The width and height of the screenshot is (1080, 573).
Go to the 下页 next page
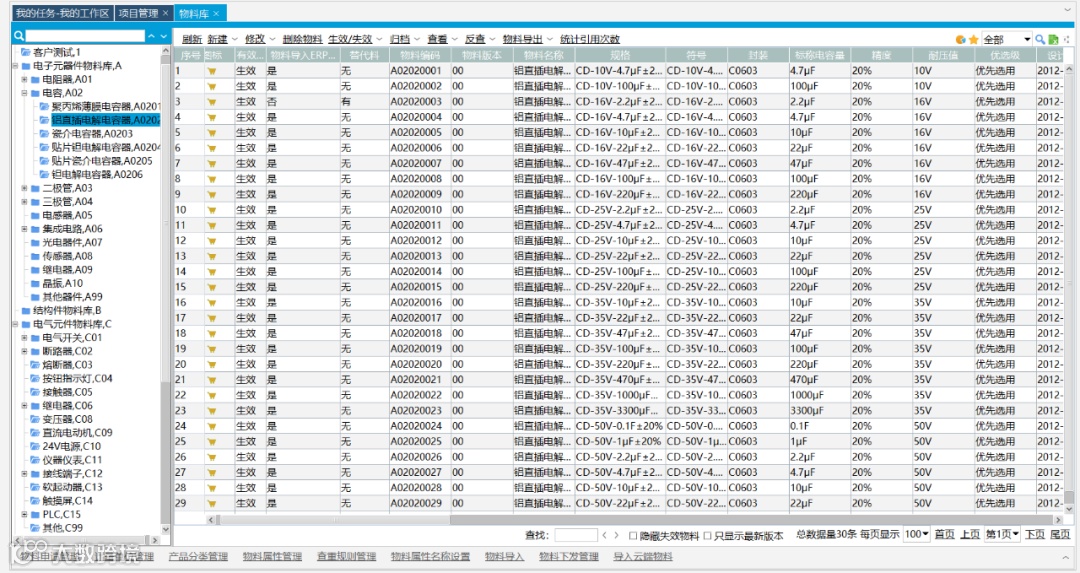(1035, 534)
